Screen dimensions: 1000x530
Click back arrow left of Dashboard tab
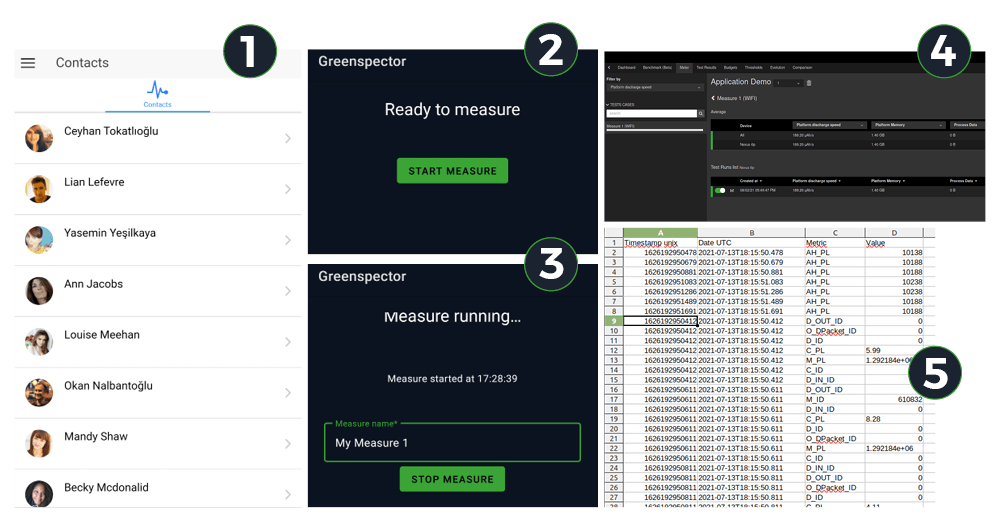609,68
